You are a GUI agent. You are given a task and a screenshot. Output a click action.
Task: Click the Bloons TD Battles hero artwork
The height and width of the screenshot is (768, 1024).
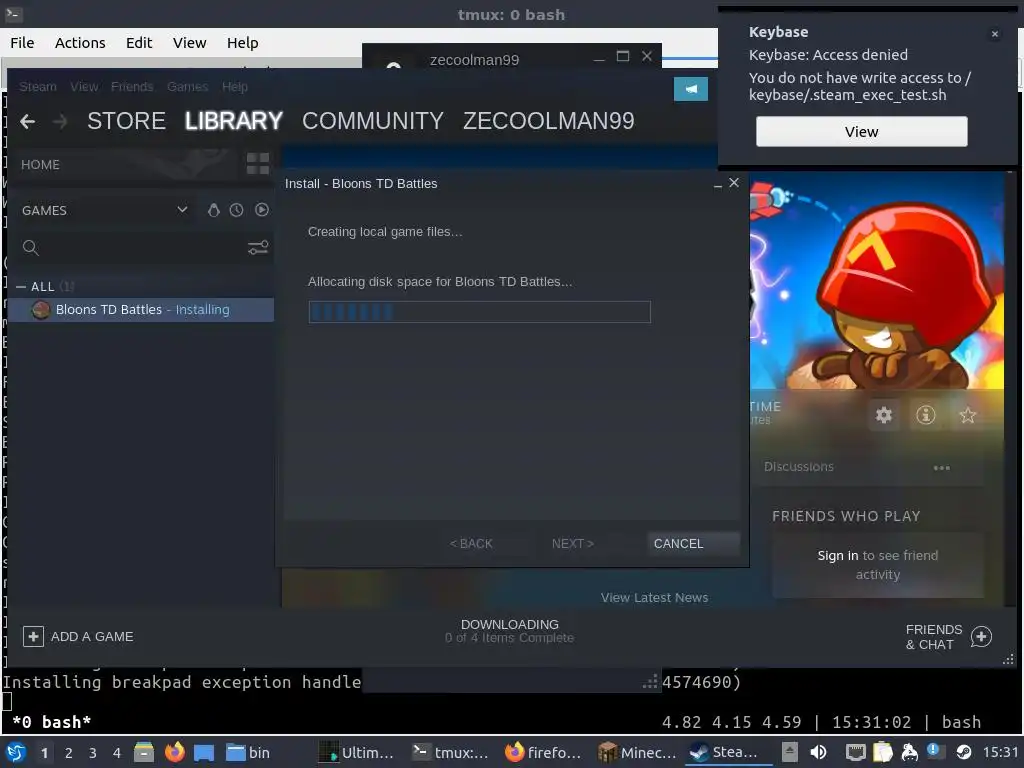876,281
